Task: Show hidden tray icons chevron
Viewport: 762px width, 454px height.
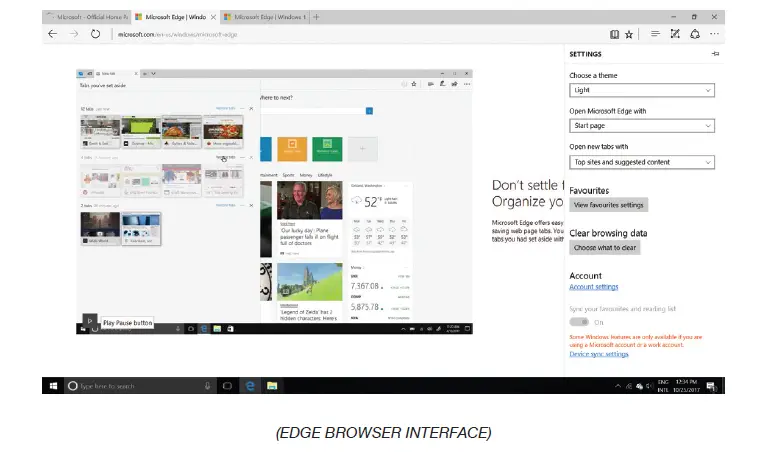Action: [618, 386]
